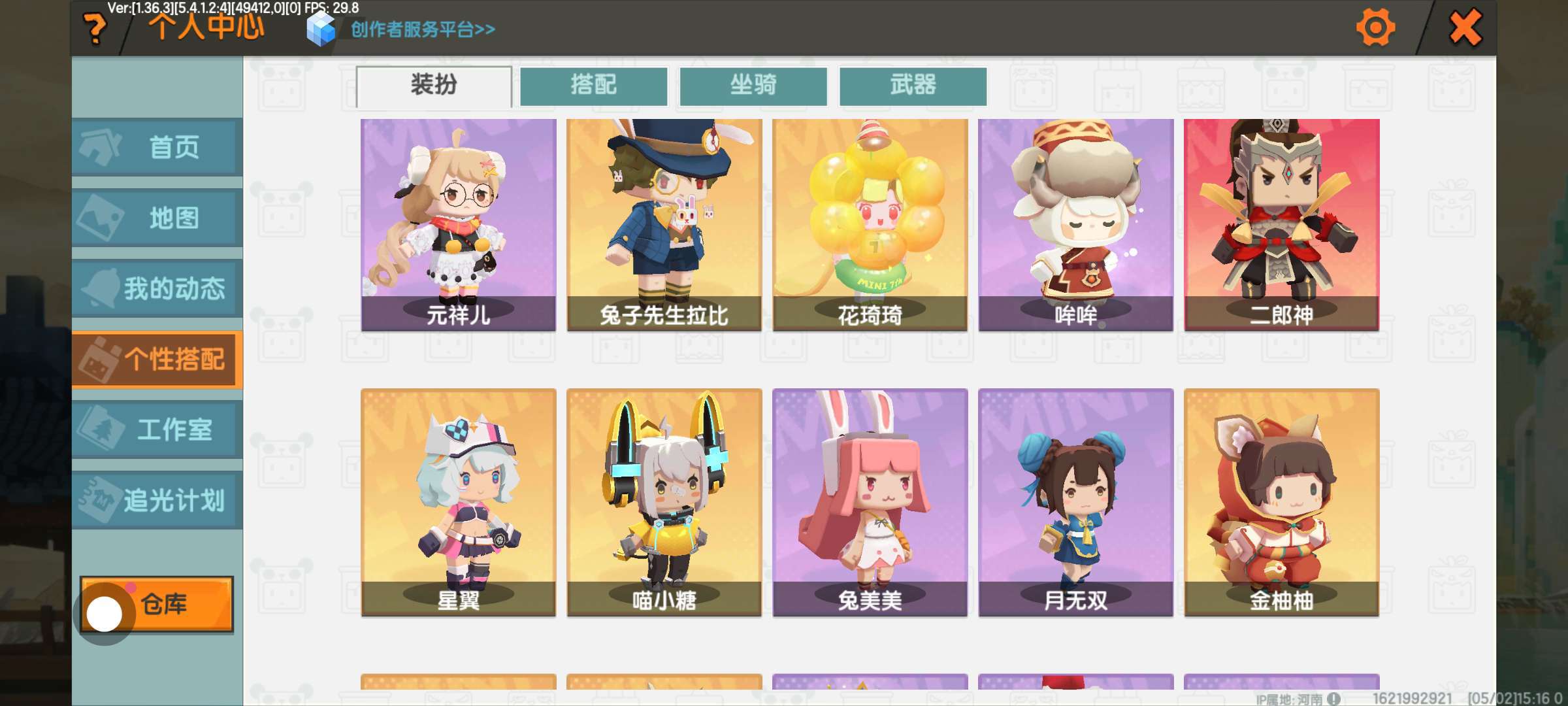1568x706 pixels.
Task: Click the info icon beside IP属地
Action: [x=1334, y=699]
